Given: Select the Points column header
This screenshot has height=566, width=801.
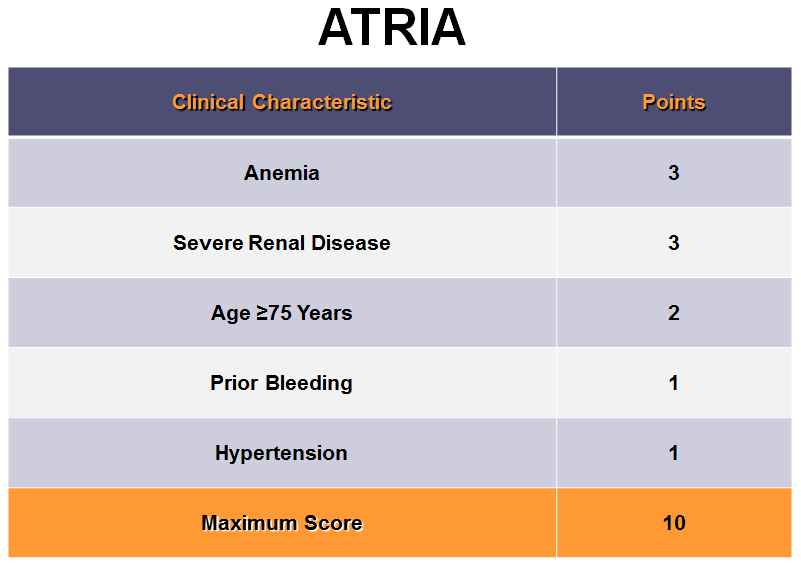Looking at the screenshot, I should tap(673, 102).
